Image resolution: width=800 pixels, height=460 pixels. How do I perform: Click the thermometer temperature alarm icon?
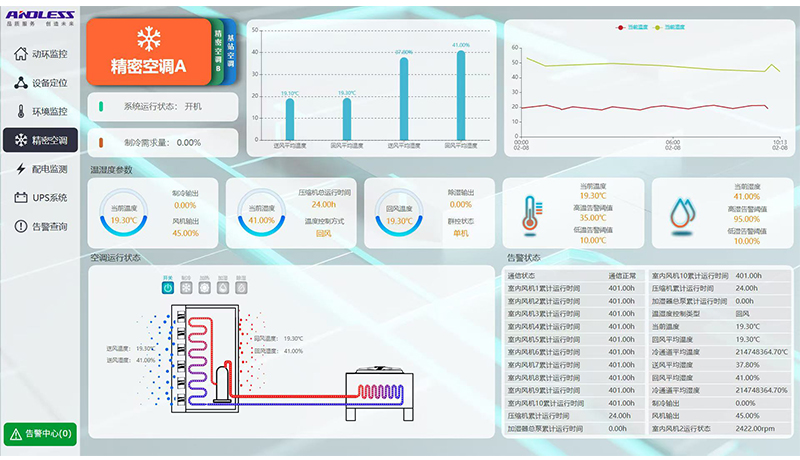pos(531,214)
